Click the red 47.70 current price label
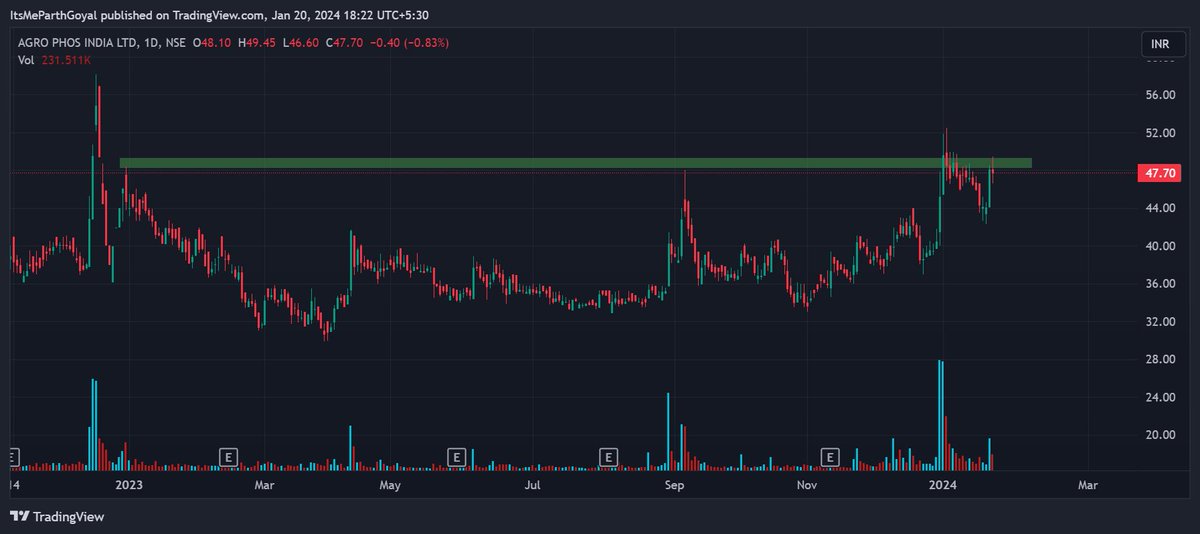This screenshot has height=534, width=1200. [1159, 173]
